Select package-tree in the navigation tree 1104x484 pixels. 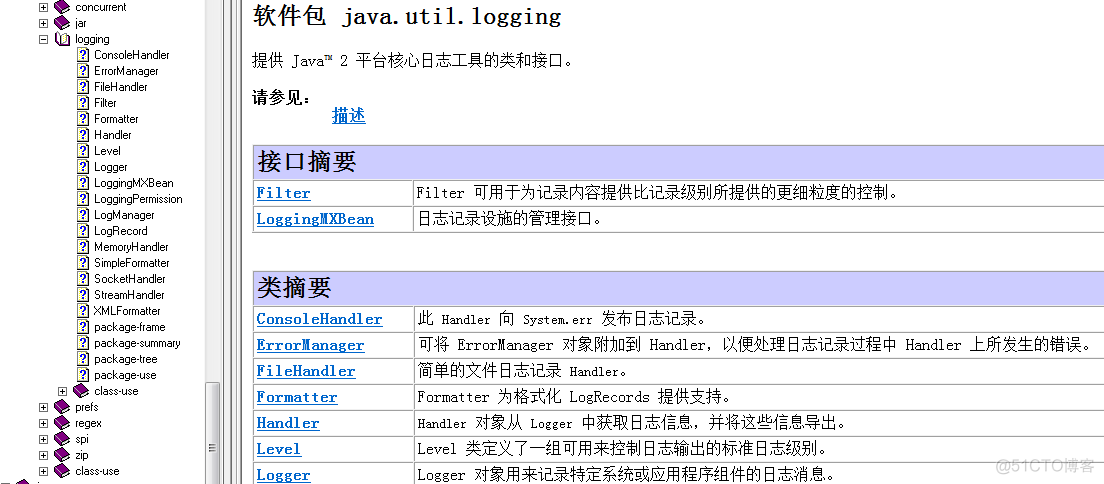[x=125, y=359]
